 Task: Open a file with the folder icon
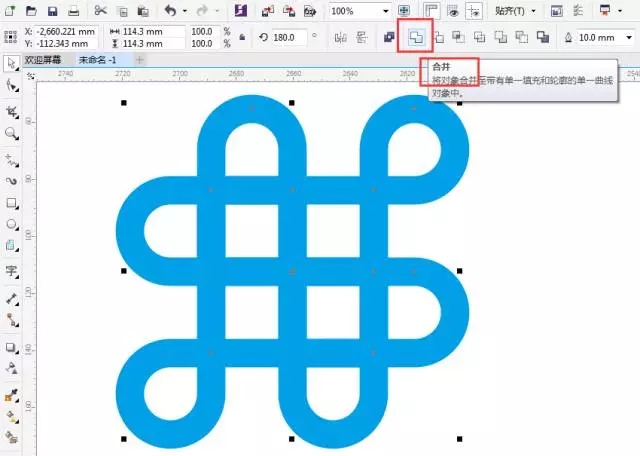pos(31,11)
